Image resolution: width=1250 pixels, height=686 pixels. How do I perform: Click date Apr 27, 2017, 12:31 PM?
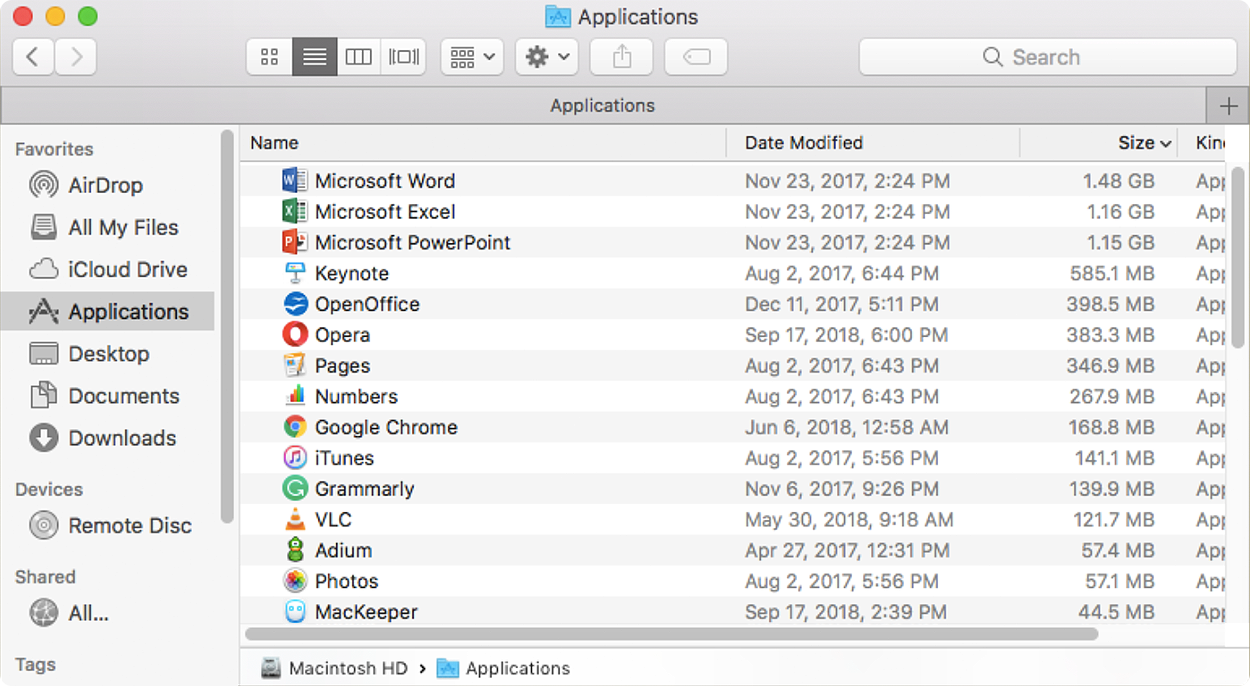[847, 550]
